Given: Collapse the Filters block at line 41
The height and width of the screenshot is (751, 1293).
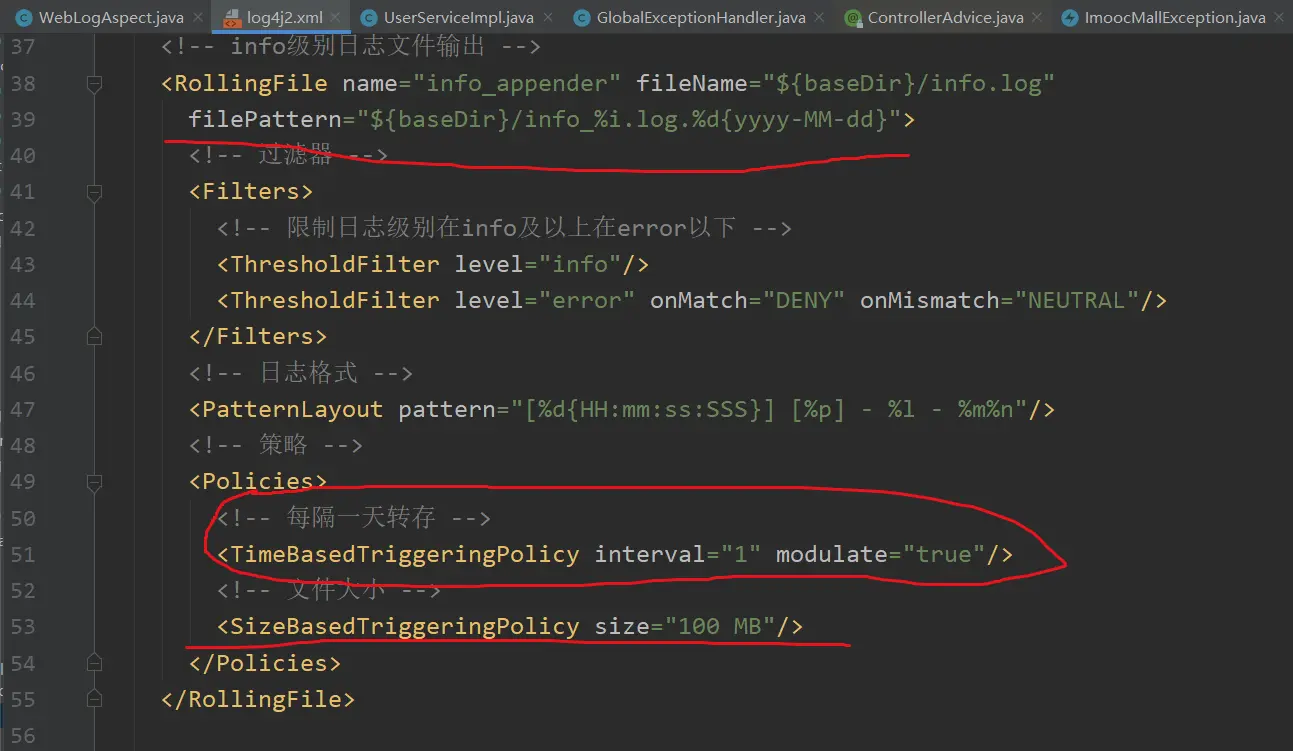Looking at the screenshot, I should 94,192.
